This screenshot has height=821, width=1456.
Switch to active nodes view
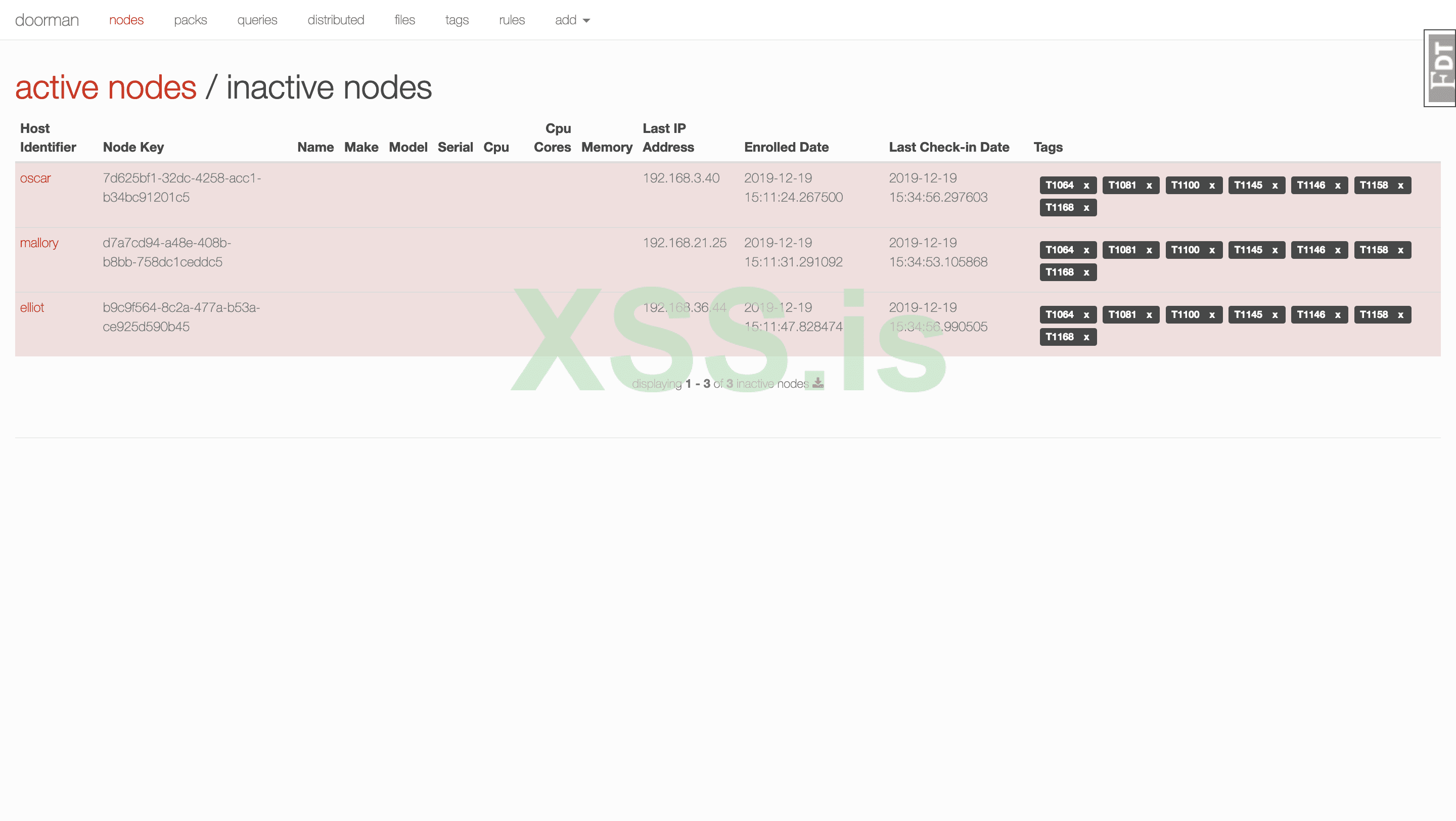pos(106,87)
